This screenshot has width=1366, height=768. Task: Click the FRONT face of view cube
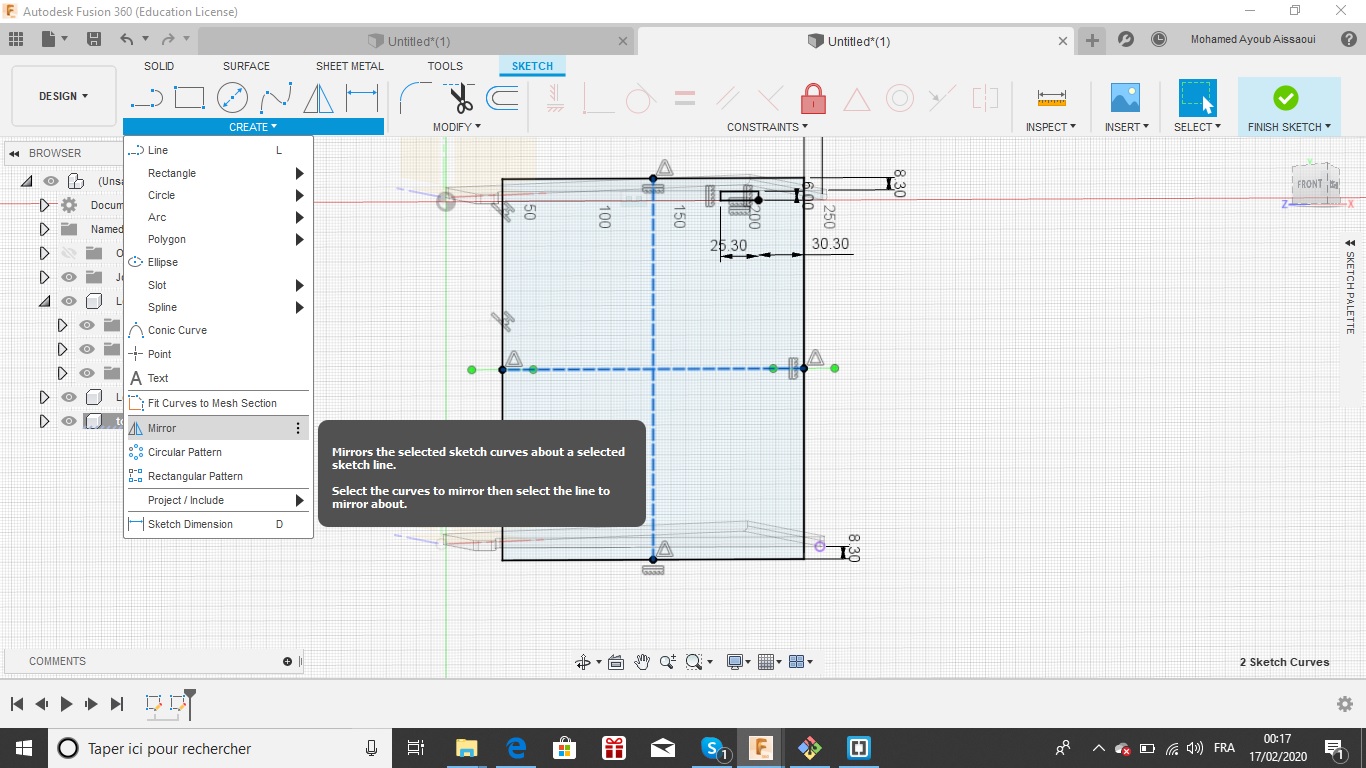(1309, 184)
